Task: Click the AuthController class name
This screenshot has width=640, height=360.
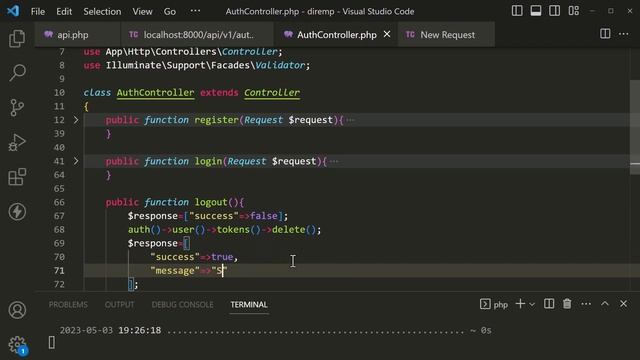Action: (x=156, y=93)
